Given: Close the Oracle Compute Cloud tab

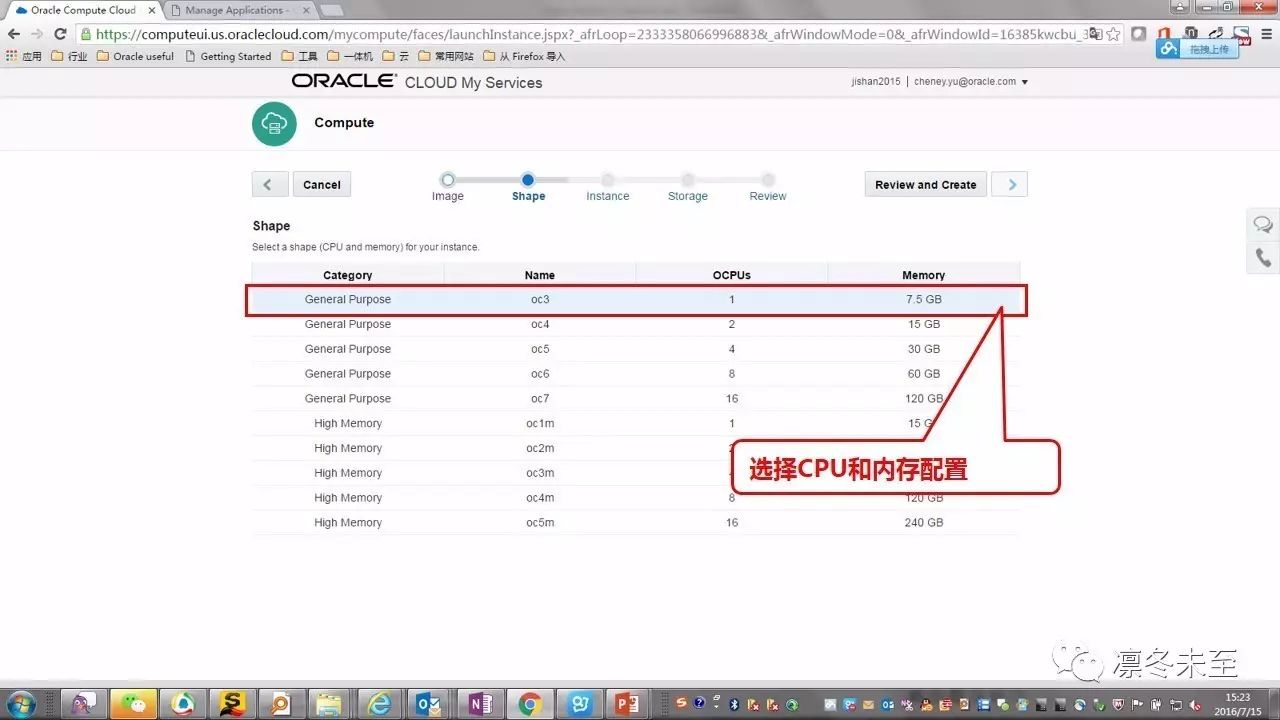Looking at the screenshot, I should coord(151,10).
